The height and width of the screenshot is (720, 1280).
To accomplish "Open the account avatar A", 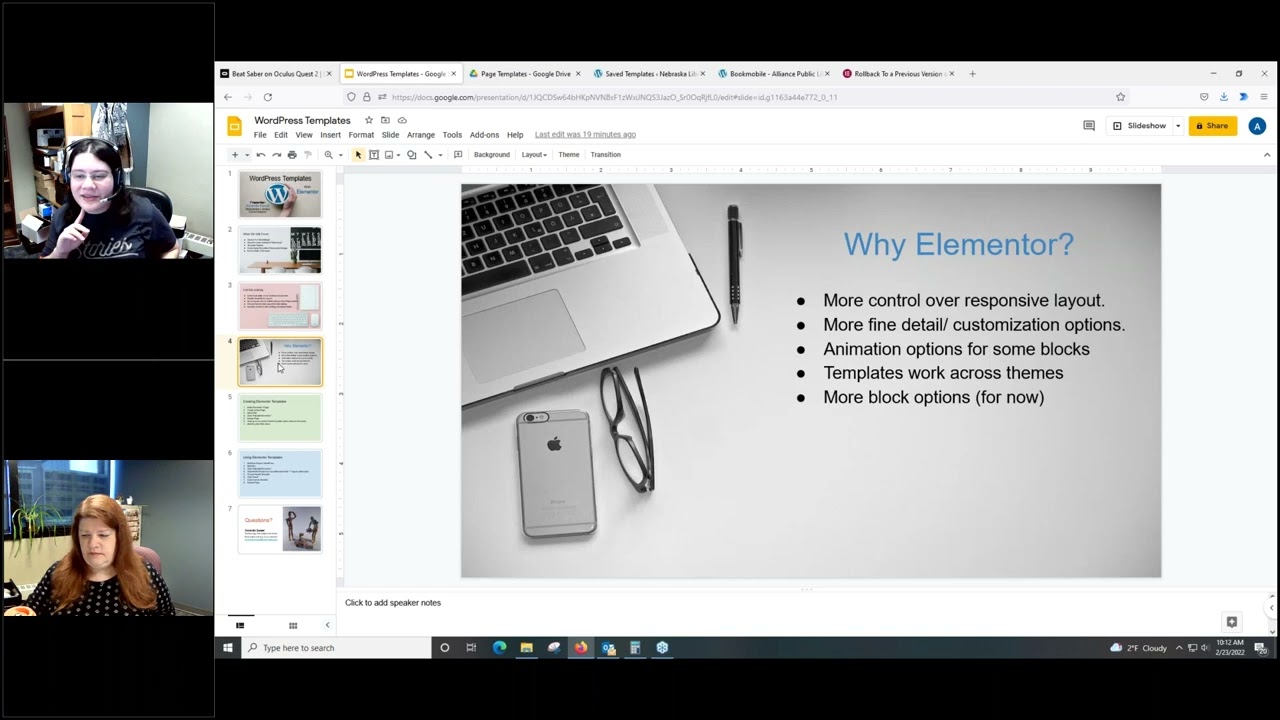I will coord(1257,126).
